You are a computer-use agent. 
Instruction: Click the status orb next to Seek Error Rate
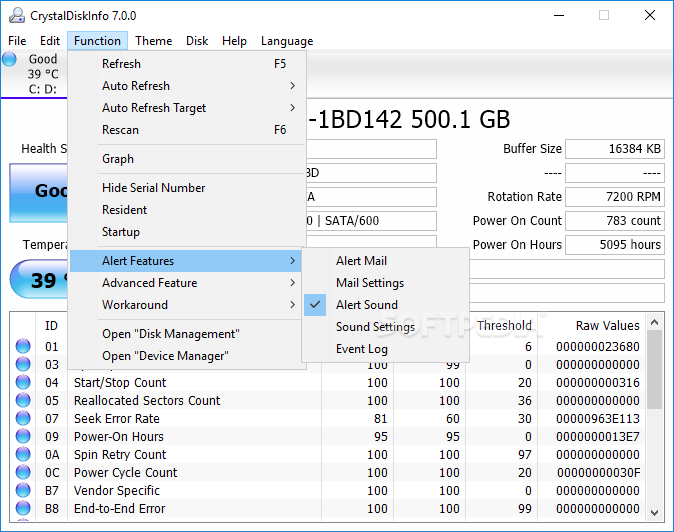click(x=23, y=419)
